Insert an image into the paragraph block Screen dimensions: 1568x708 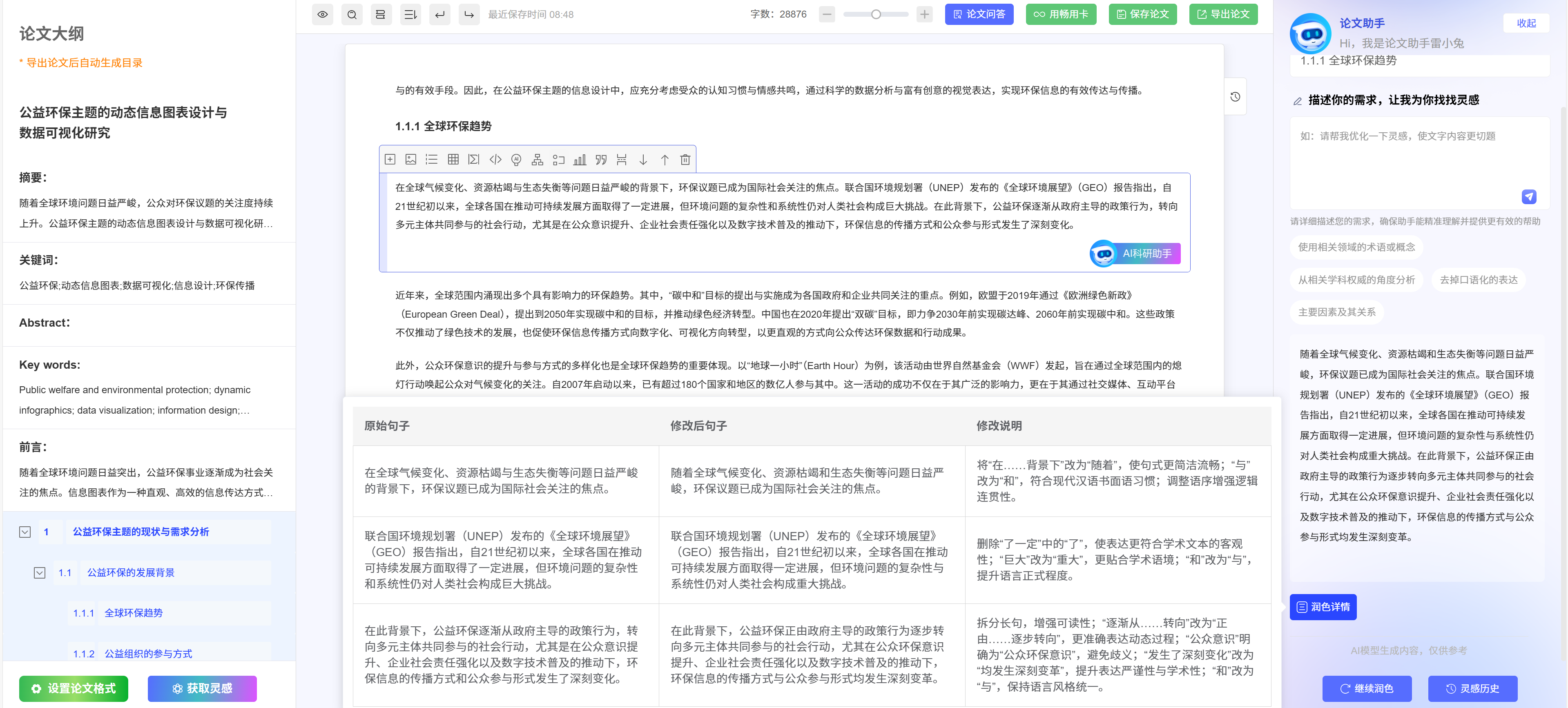click(411, 159)
